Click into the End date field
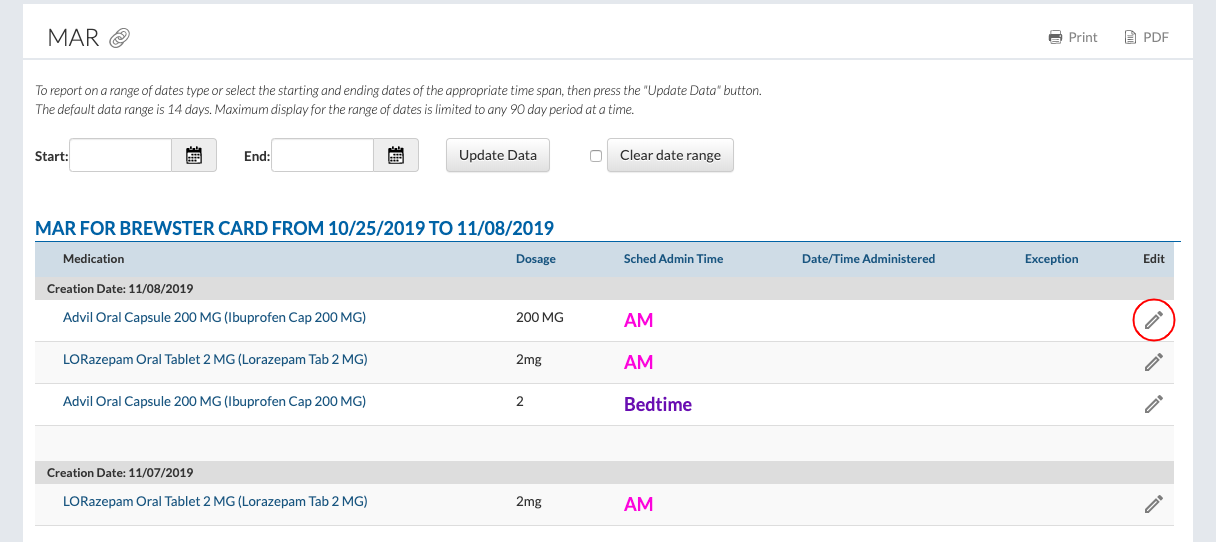The width and height of the screenshot is (1216, 542). (323, 155)
